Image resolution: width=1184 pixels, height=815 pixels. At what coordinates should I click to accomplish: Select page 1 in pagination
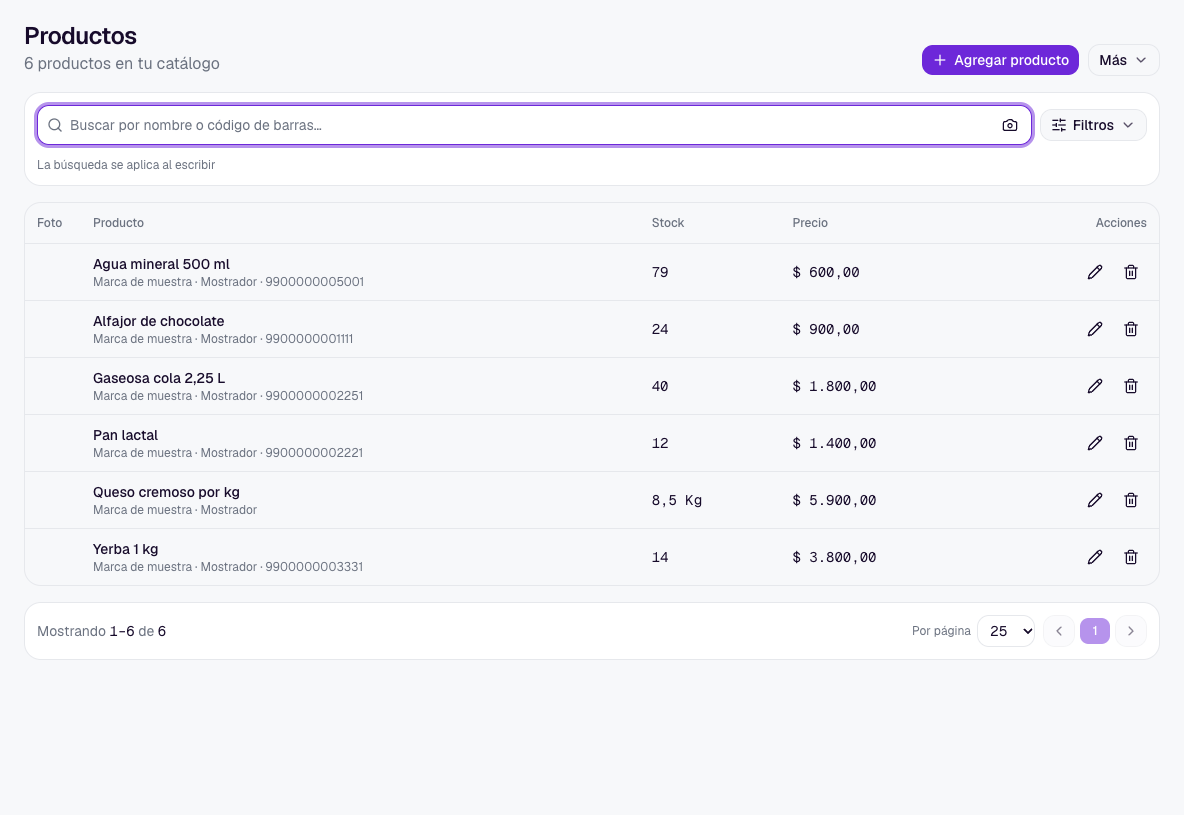click(1095, 631)
